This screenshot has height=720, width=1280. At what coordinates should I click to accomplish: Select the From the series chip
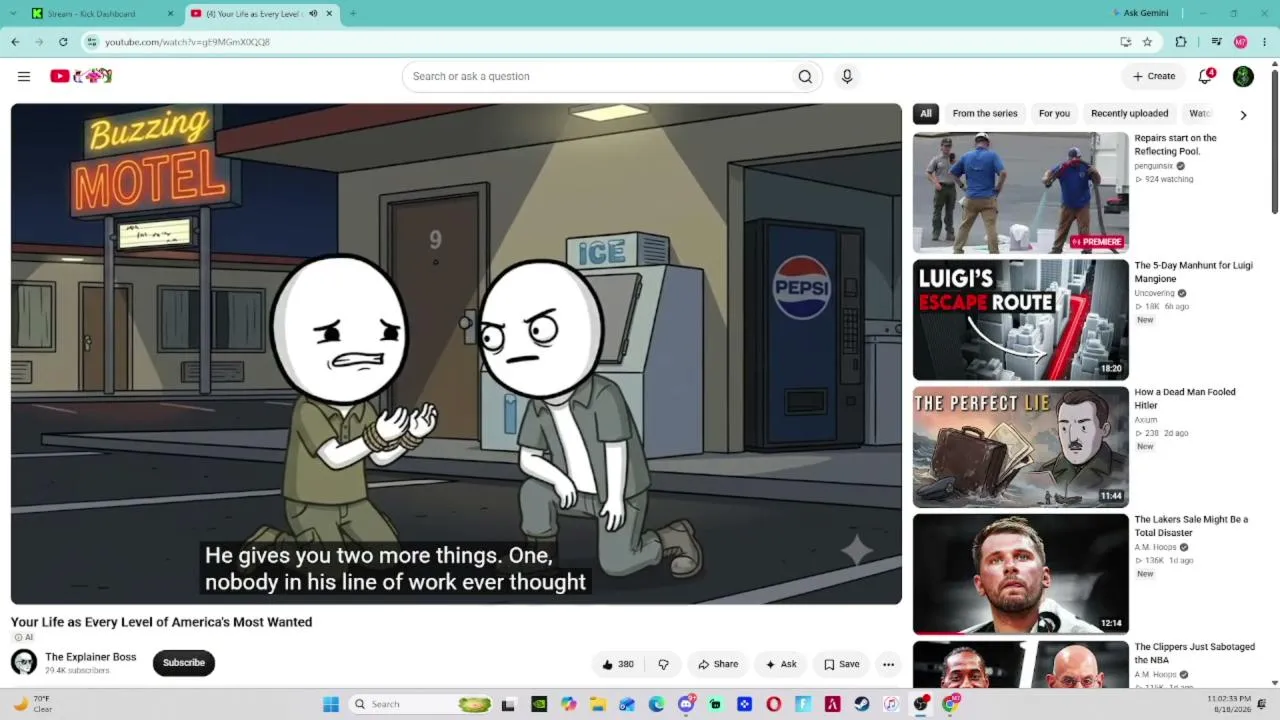coord(985,113)
